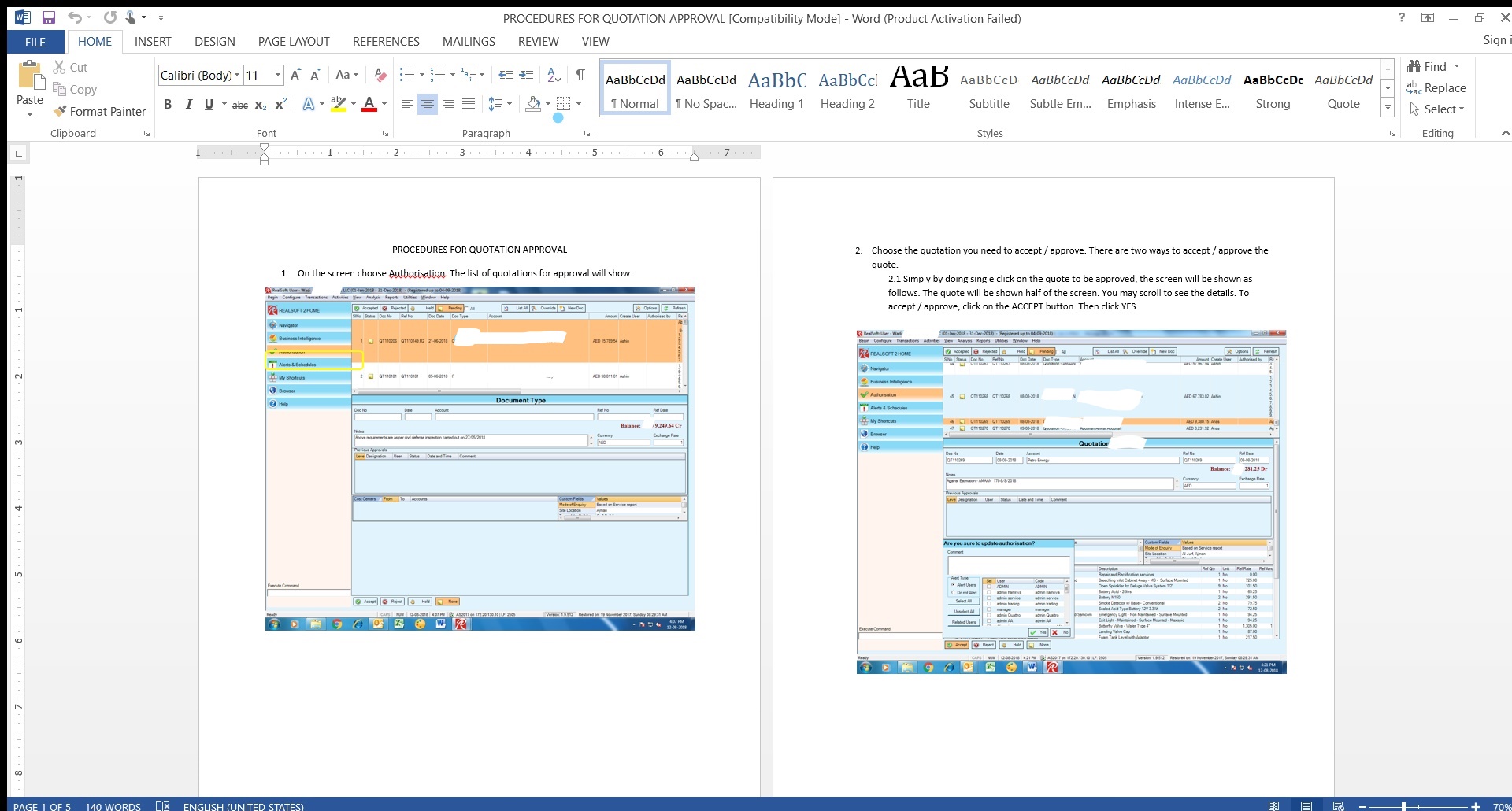Toggle Bold formatting
Image resolution: width=1512 pixels, height=811 pixels.
pos(168,104)
